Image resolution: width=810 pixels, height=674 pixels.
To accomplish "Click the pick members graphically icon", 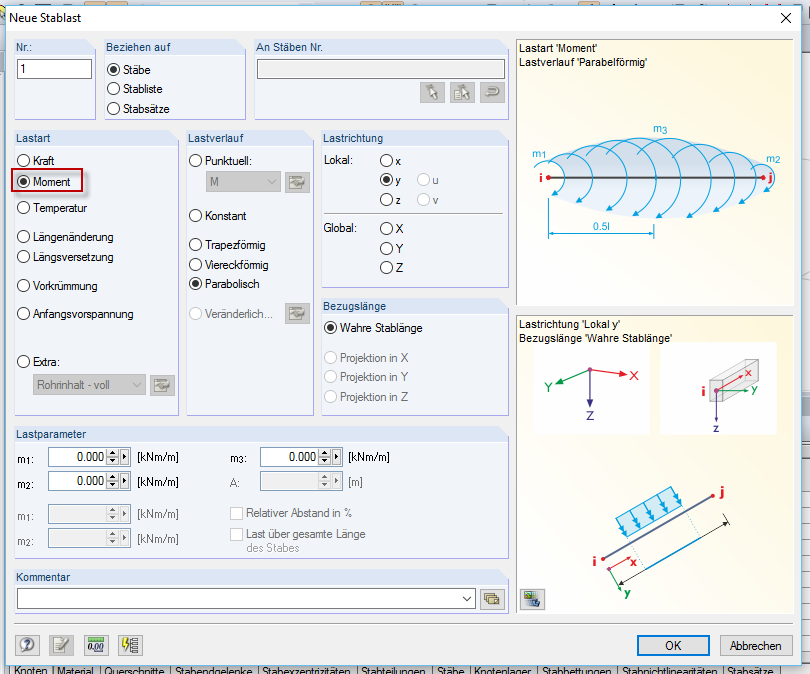I will pyautogui.click(x=432, y=92).
